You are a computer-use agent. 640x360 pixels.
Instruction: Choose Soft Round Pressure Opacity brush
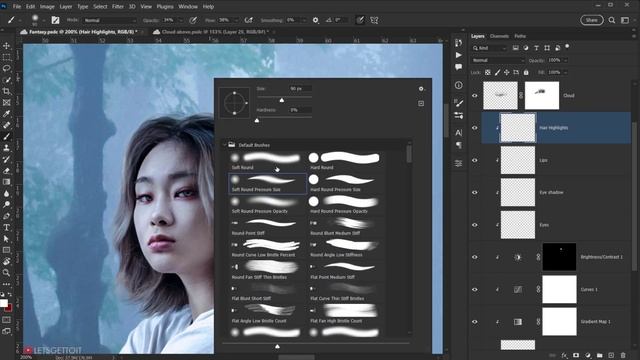coord(267,205)
